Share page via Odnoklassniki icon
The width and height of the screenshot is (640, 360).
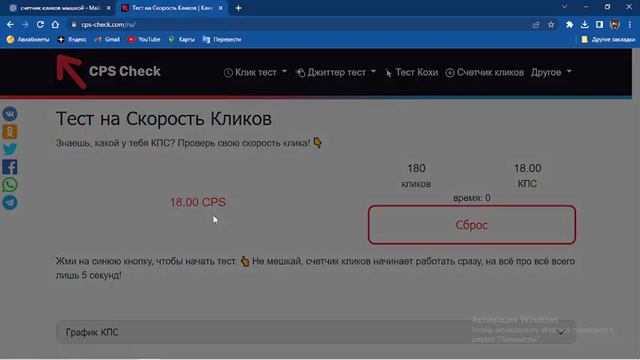[10, 132]
